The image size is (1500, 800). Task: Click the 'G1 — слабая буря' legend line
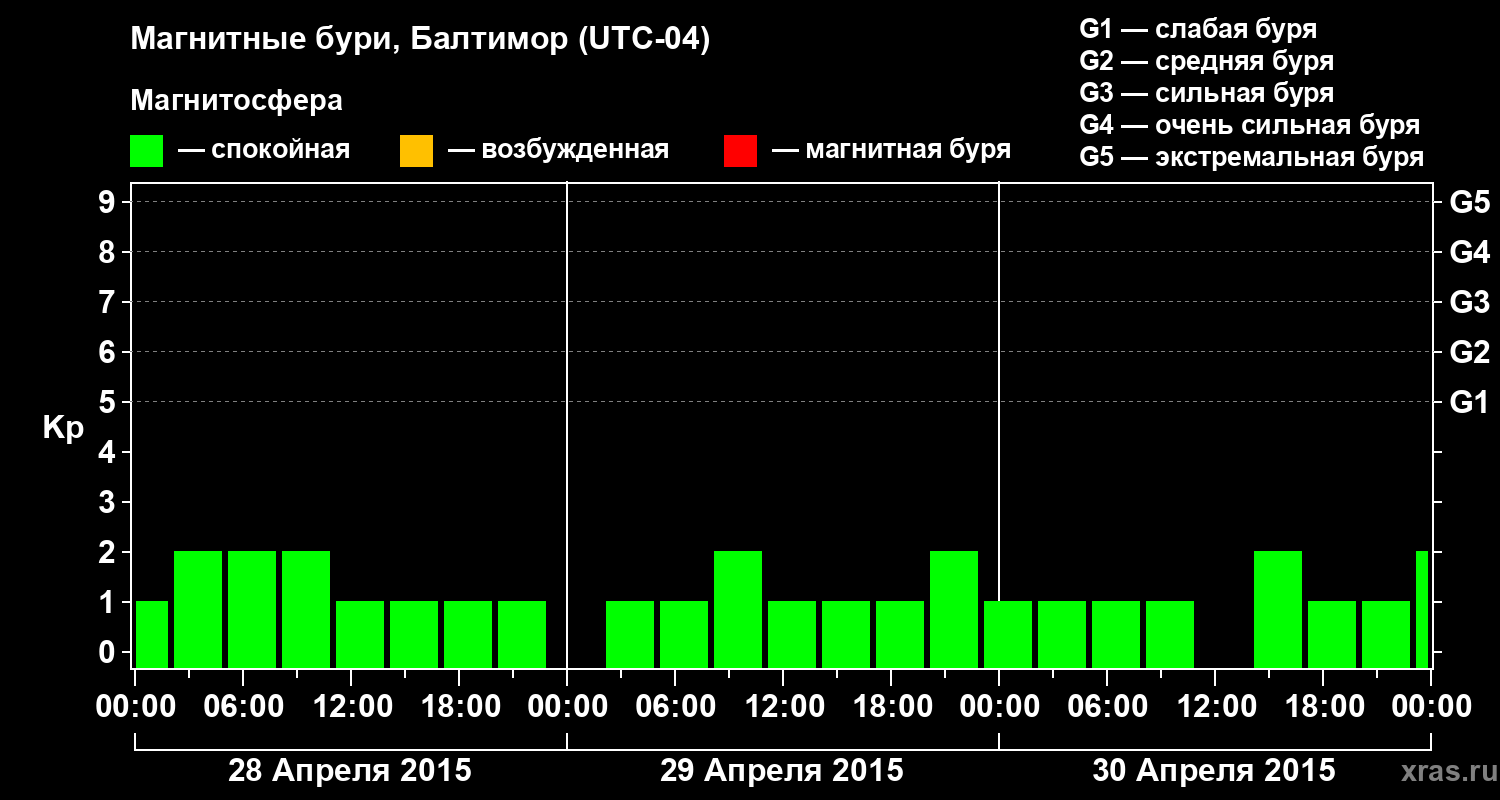pyautogui.click(x=1198, y=29)
